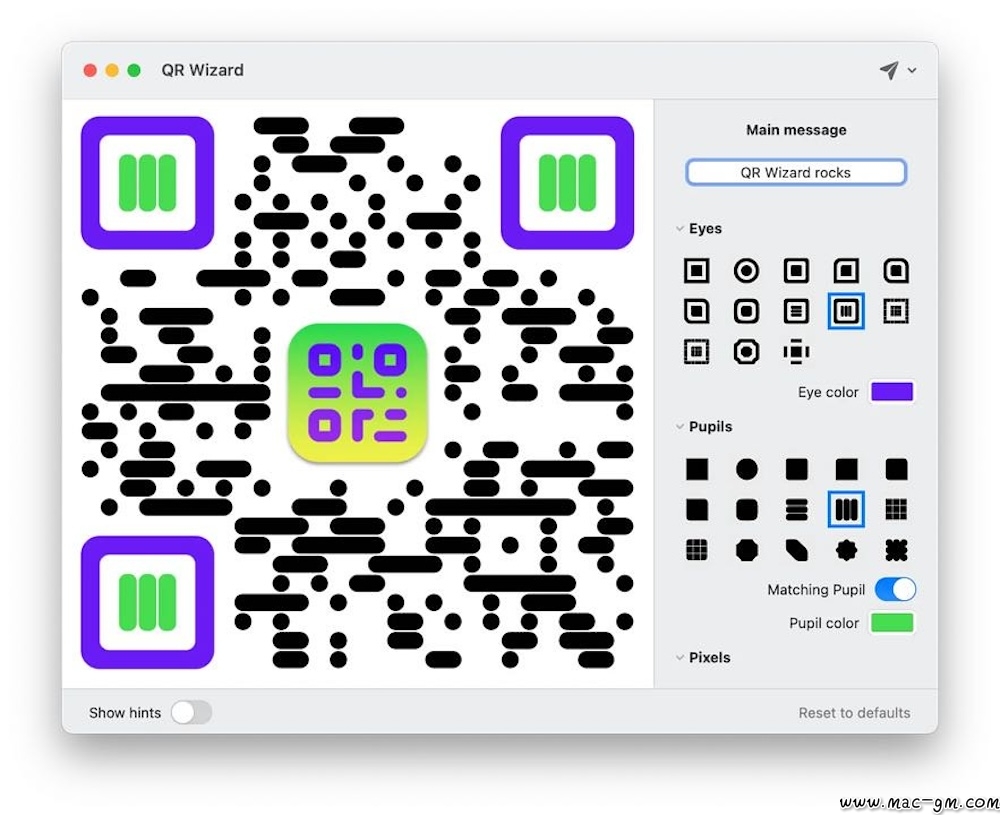
Task: Select the four-lobed clover pupil shape
Action: coord(896,550)
